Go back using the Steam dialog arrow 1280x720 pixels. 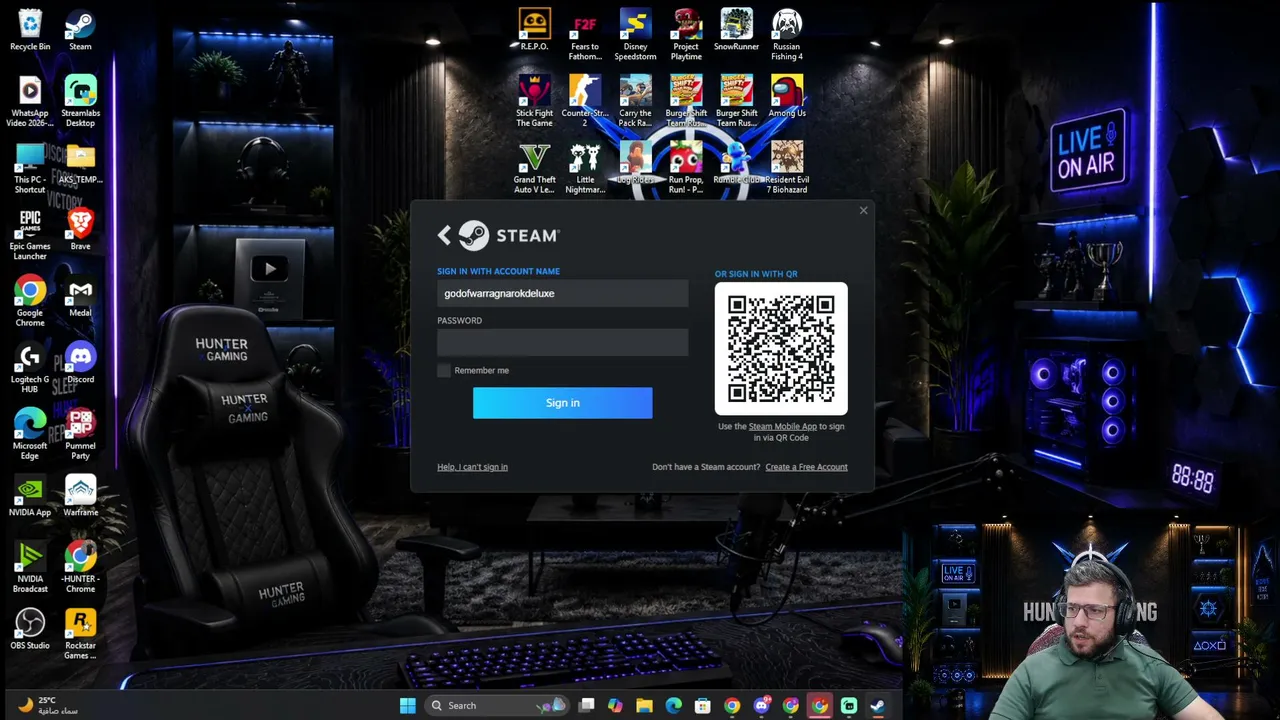(x=444, y=235)
